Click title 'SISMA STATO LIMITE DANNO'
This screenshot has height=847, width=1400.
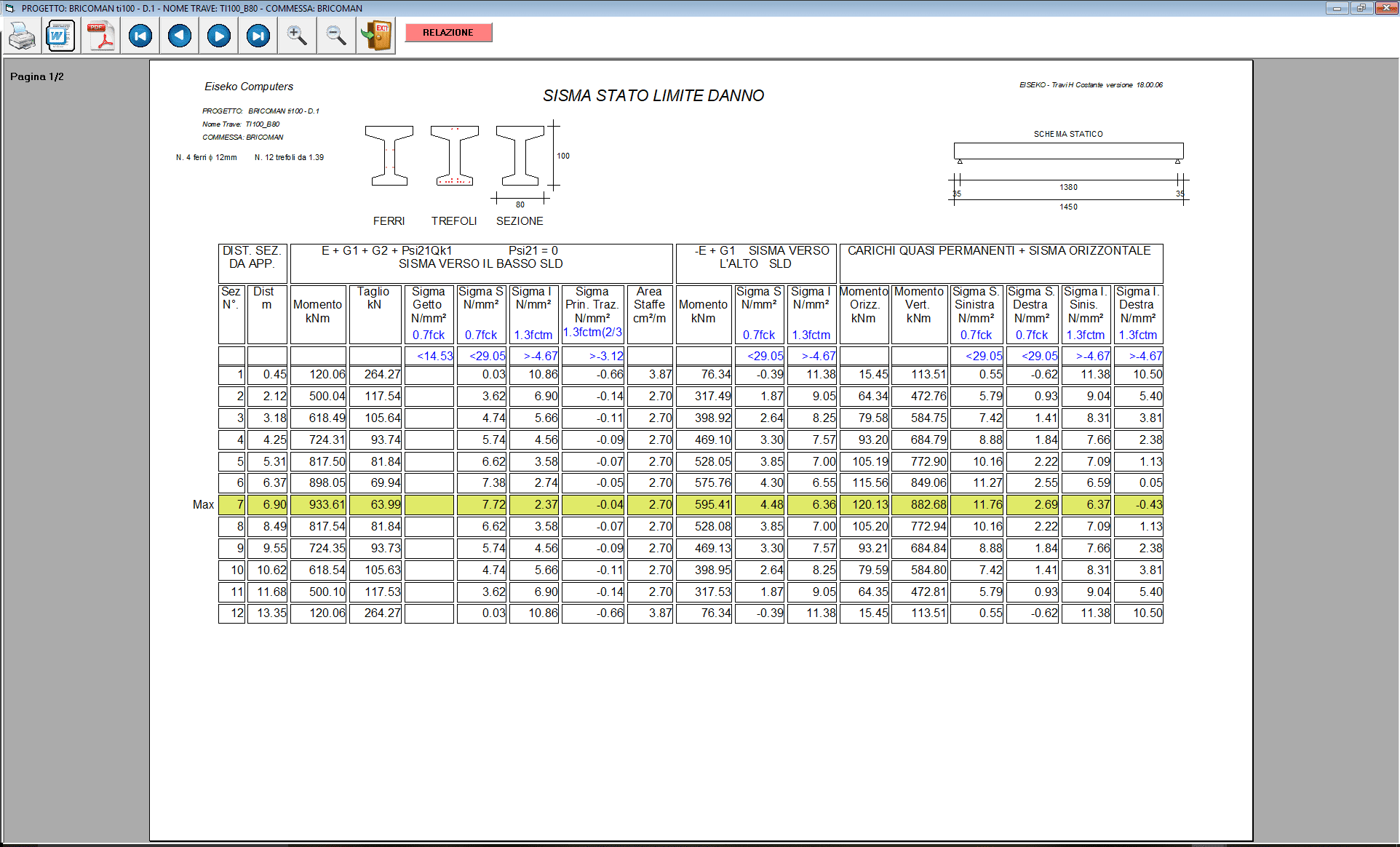(x=653, y=95)
